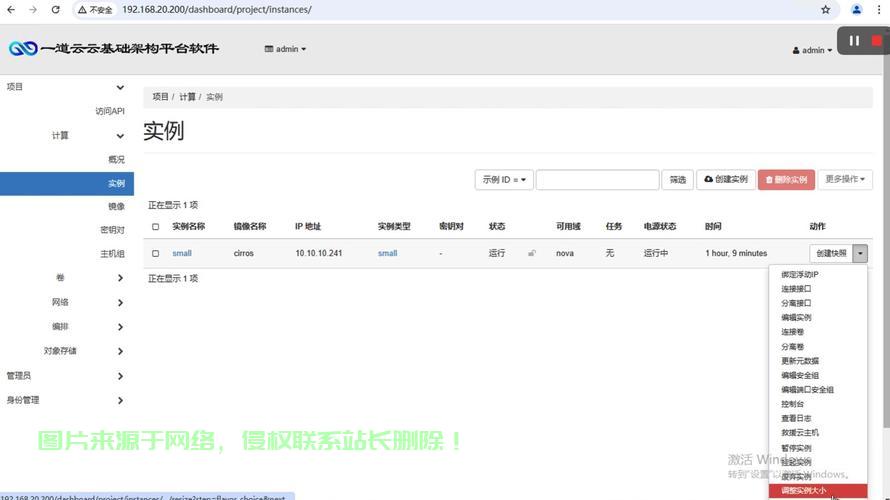
Task: Open the 示例 ID filter dropdown
Action: click(x=504, y=180)
